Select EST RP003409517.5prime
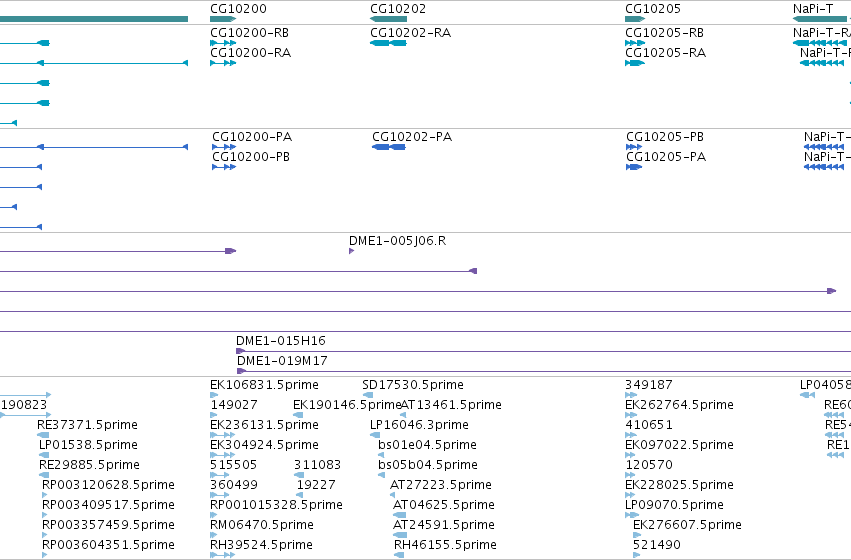This screenshot has width=851, height=560. [x=108, y=505]
